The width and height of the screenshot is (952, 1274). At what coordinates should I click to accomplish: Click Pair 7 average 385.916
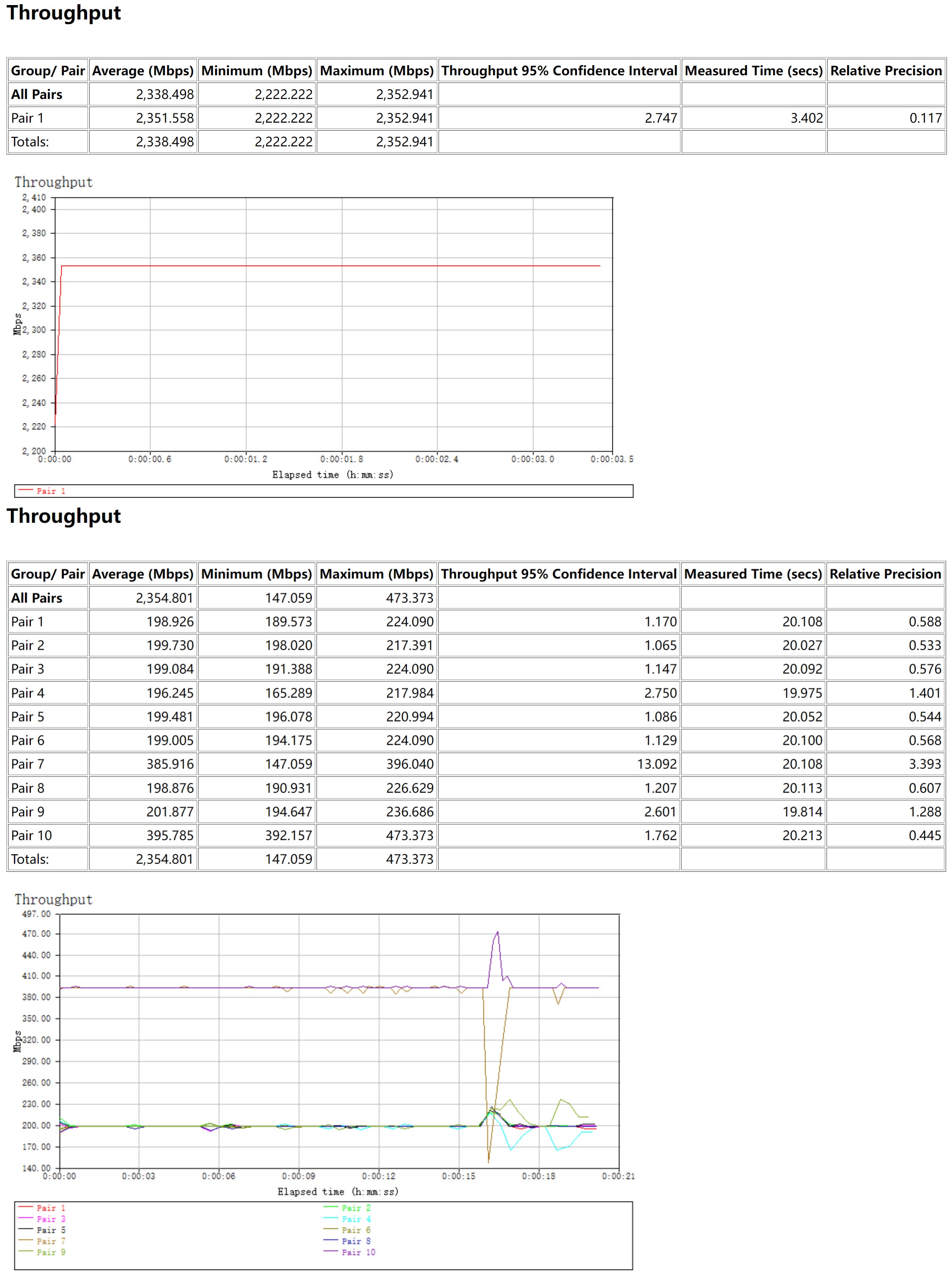click(170, 764)
